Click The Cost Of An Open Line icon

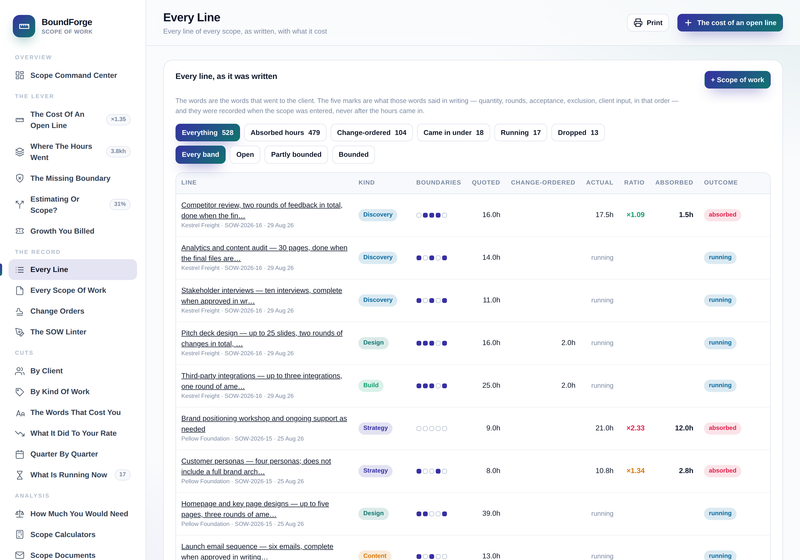point(20,120)
